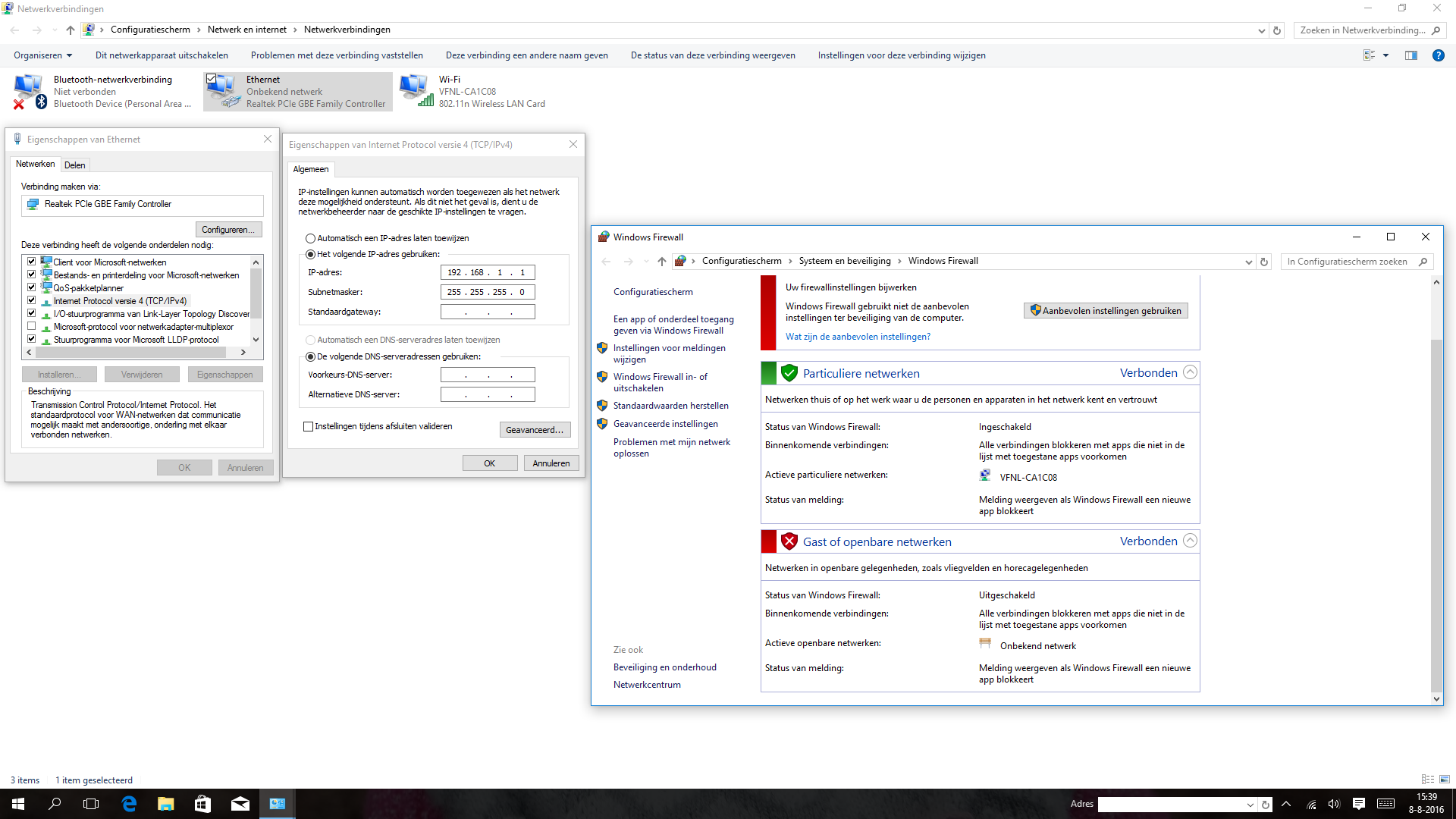The width and height of the screenshot is (1456, 819).
Task: Go up one level in Windows Firewall
Action: (x=662, y=262)
